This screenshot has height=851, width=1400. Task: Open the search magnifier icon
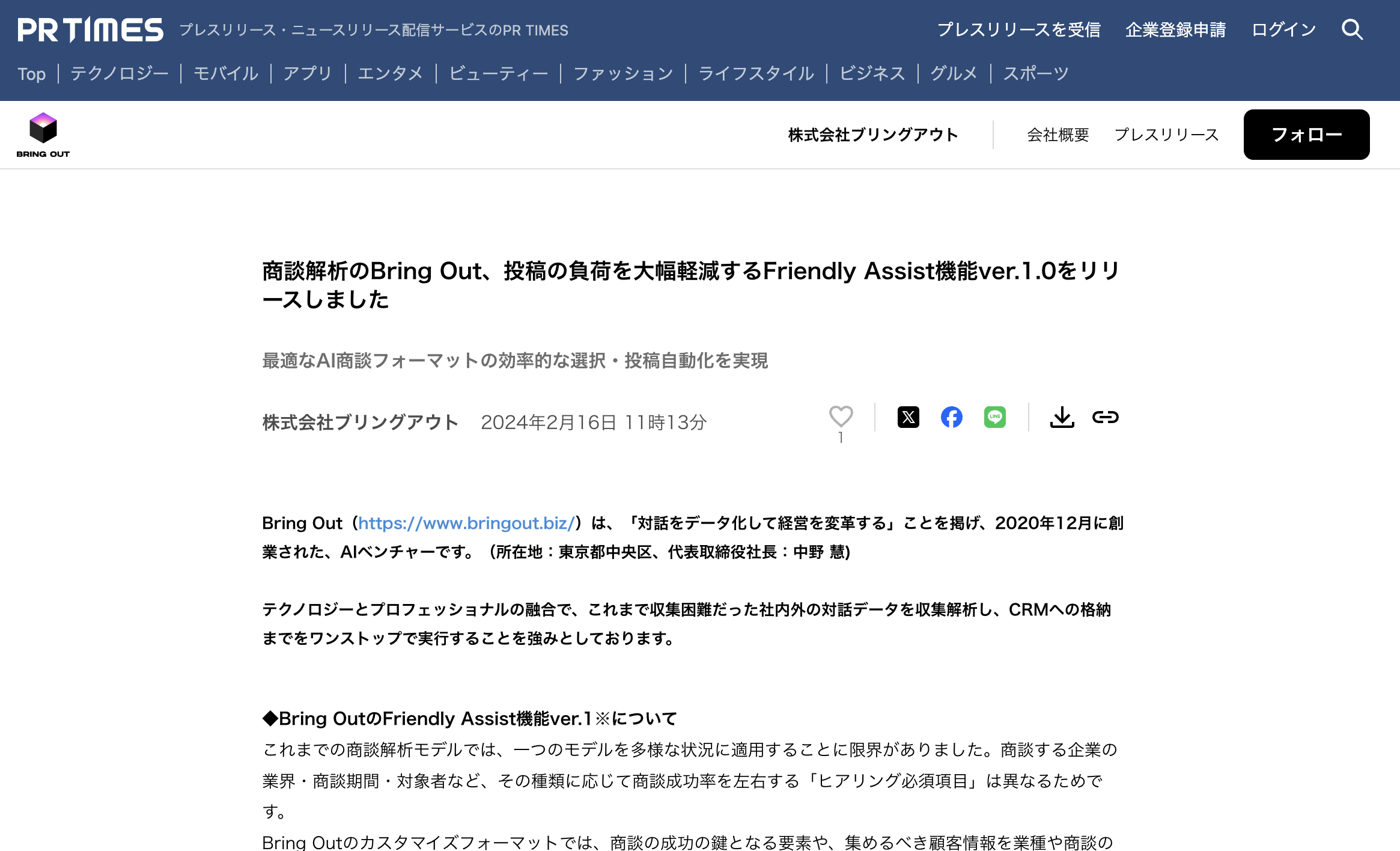[1352, 29]
